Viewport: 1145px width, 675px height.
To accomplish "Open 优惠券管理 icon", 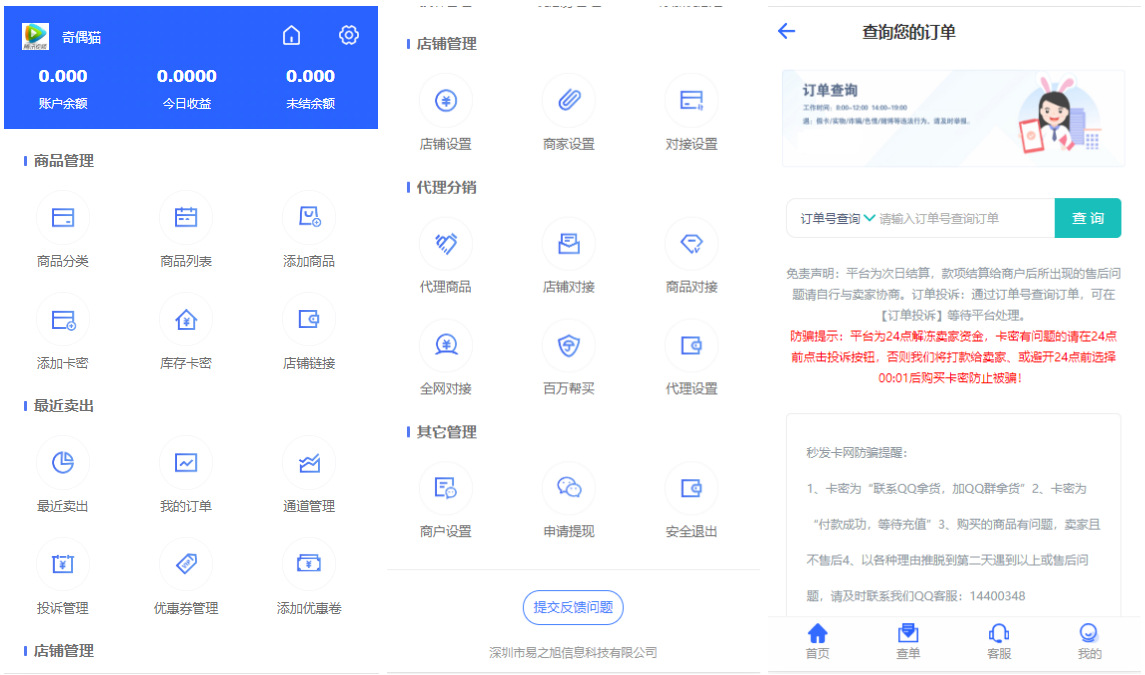I will [185, 564].
